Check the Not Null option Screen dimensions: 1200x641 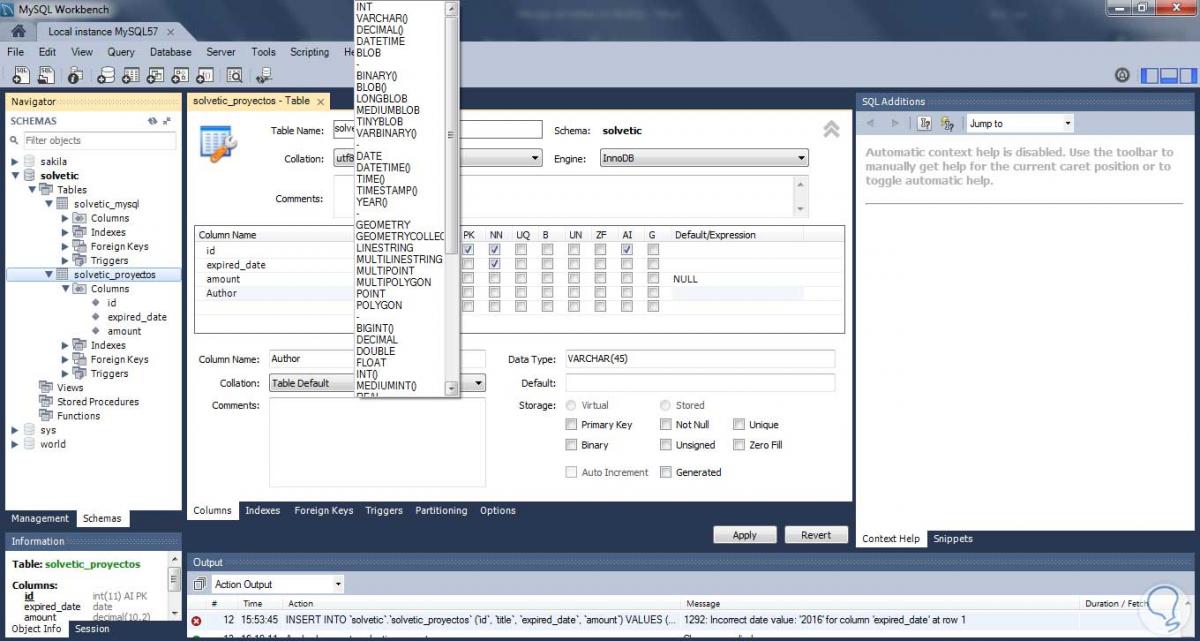pos(666,425)
